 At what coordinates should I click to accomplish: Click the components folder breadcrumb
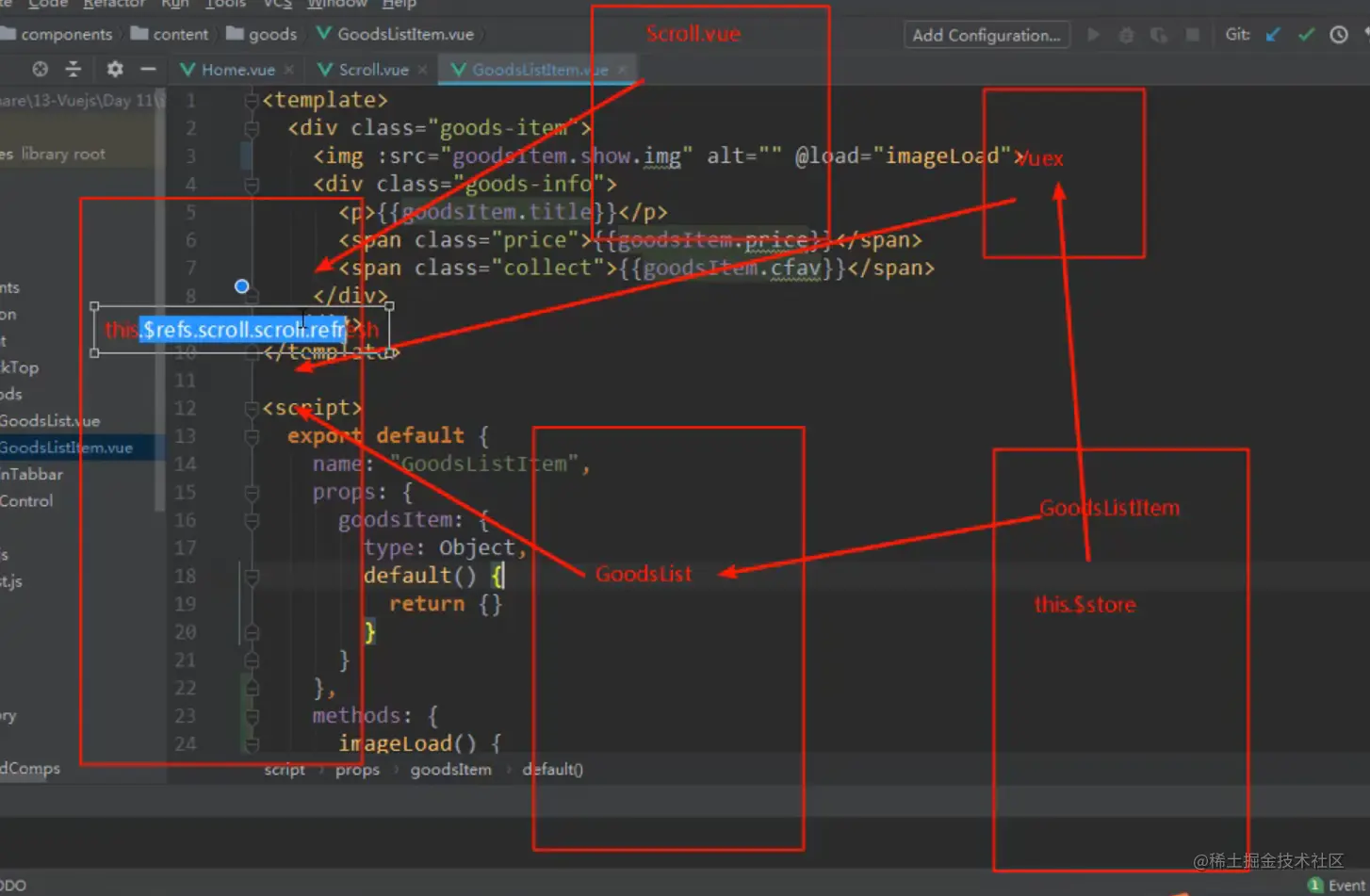pos(57,35)
